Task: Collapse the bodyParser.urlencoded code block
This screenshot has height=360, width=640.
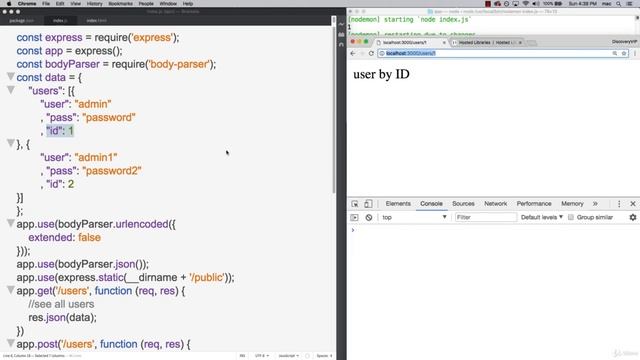Action: point(11,223)
